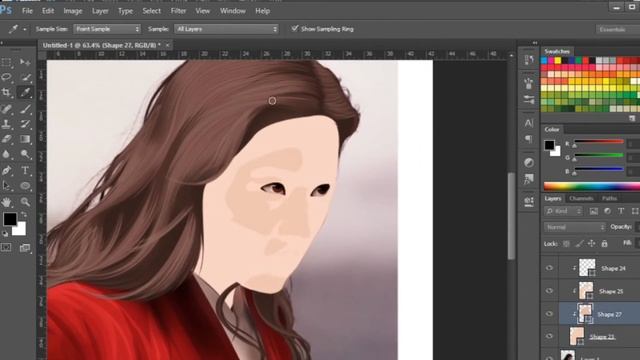Select the Eyedropper tool in the toolbox
The image size is (640, 360).
point(25,93)
